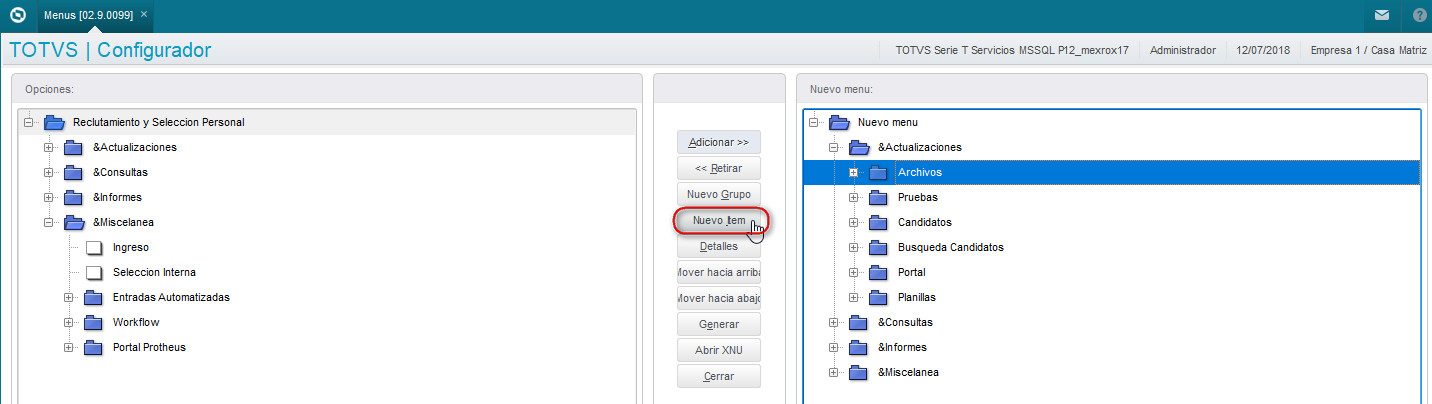
Task: Click the Cerrar button
Action: click(x=719, y=376)
